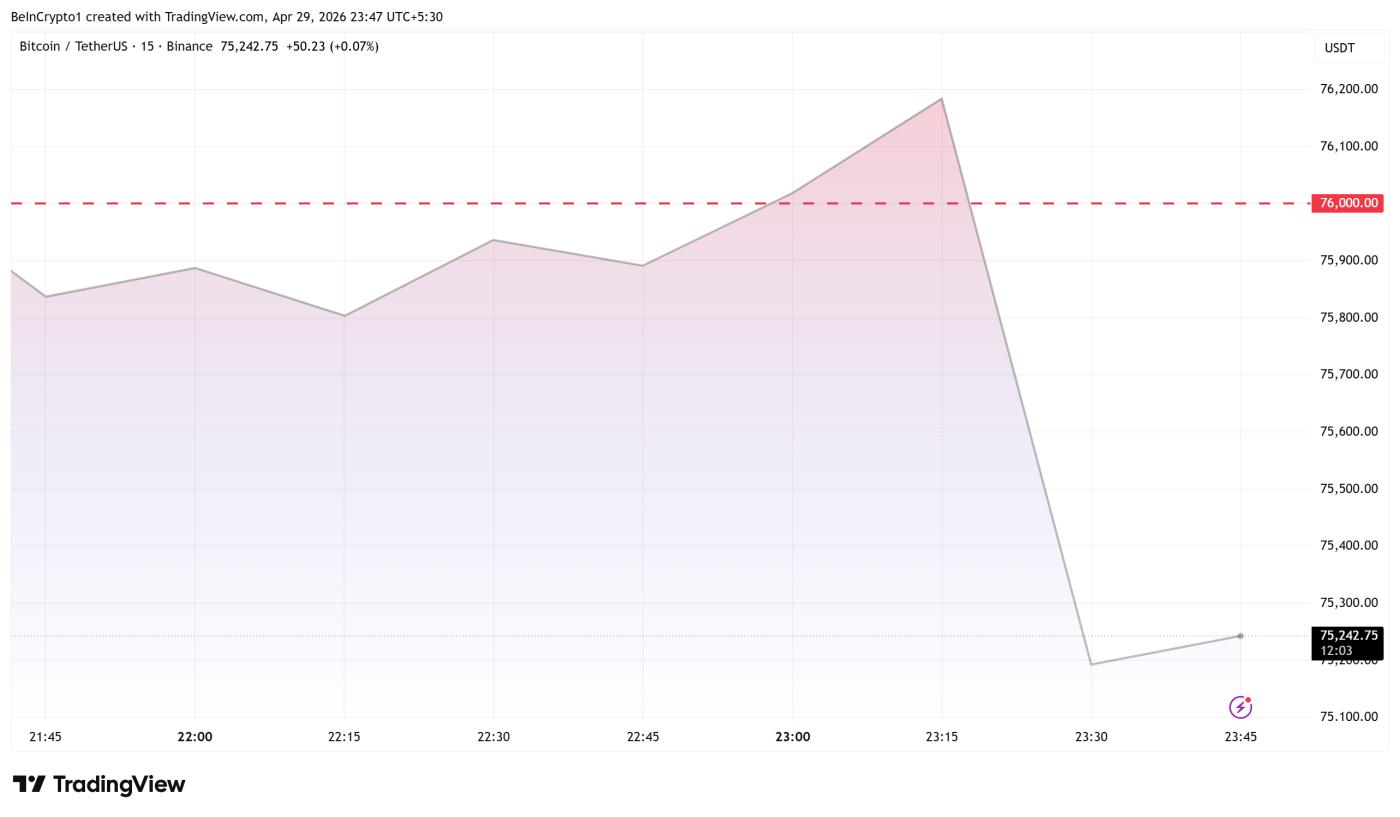Click the red 76,000.00 price label
1400x817 pixels.
pos(1348,203)
